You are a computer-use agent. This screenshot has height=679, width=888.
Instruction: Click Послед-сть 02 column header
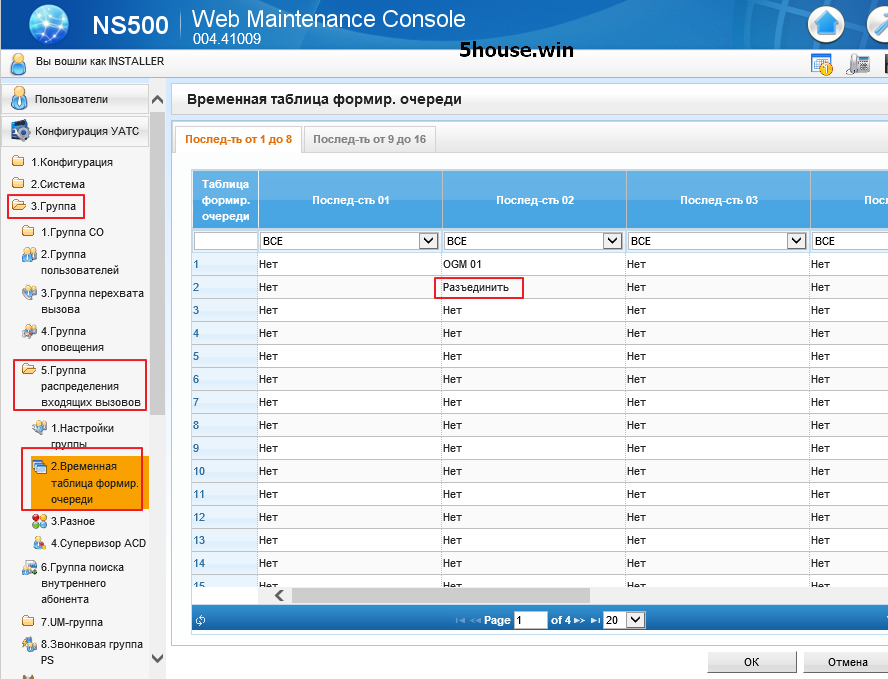(x=535, y=200)
